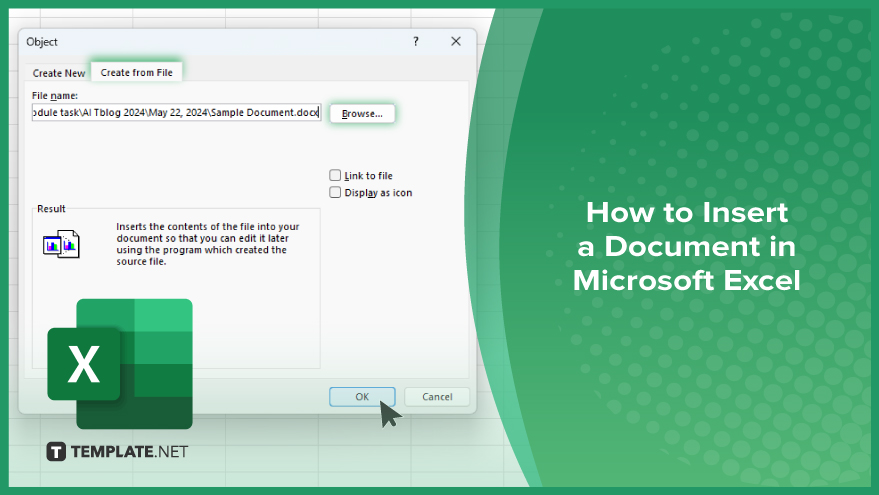Open the Browse... file picker button

coord(362,113)
